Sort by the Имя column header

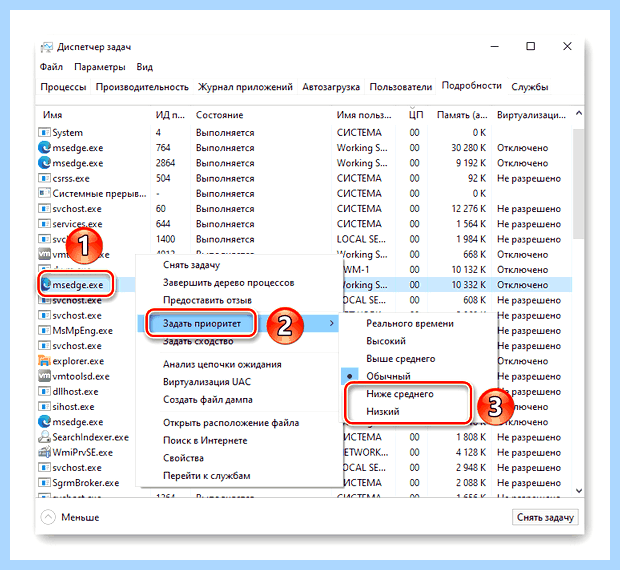pos(53,115)
